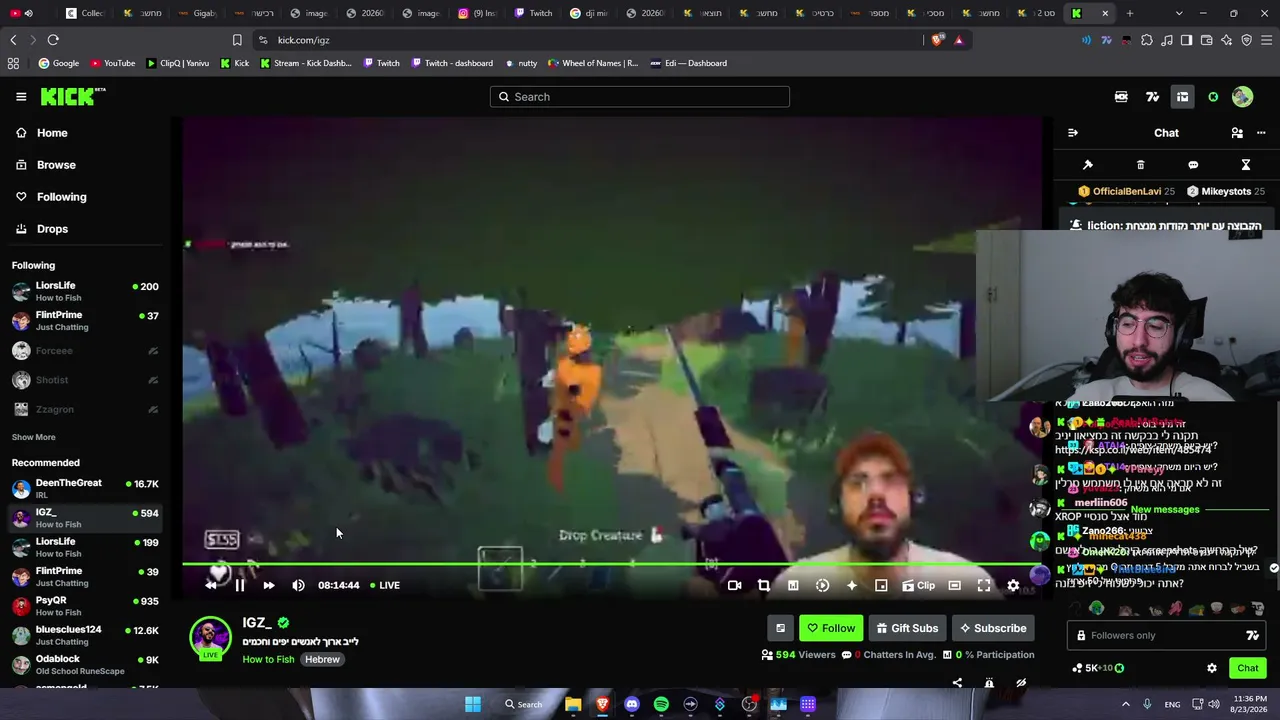
Task: Open video player settings gear
Action: (1013, 585)
